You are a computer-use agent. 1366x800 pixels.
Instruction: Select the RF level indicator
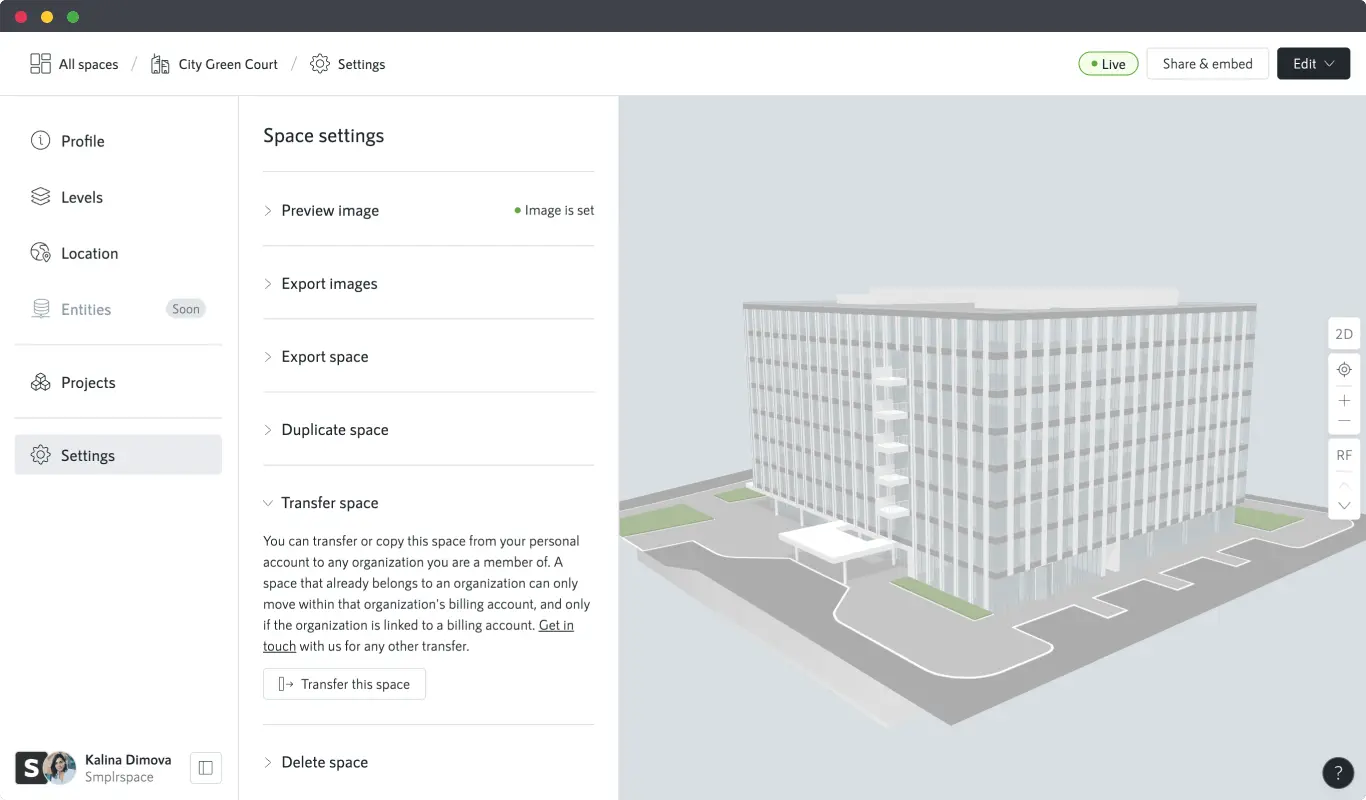[x=1344, y=455]
